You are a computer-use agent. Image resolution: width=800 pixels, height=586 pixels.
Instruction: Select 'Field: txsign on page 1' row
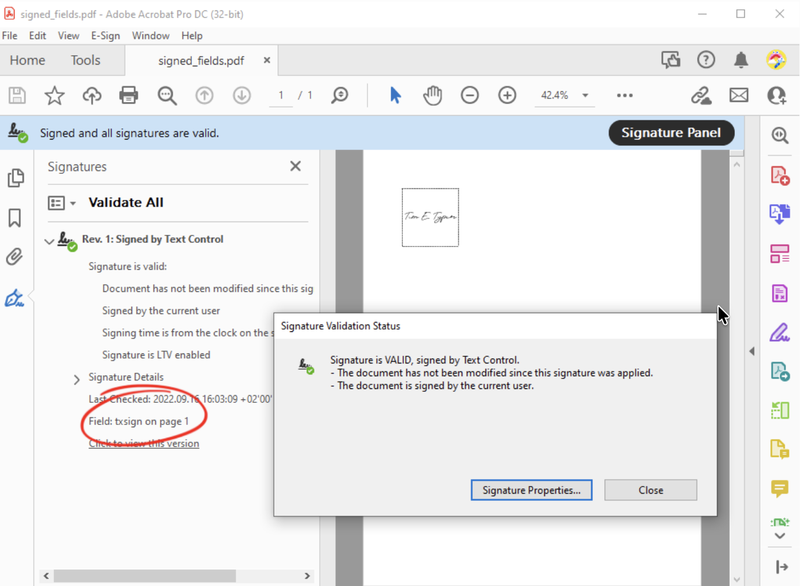pyautogui.click(x=138, y=421)
